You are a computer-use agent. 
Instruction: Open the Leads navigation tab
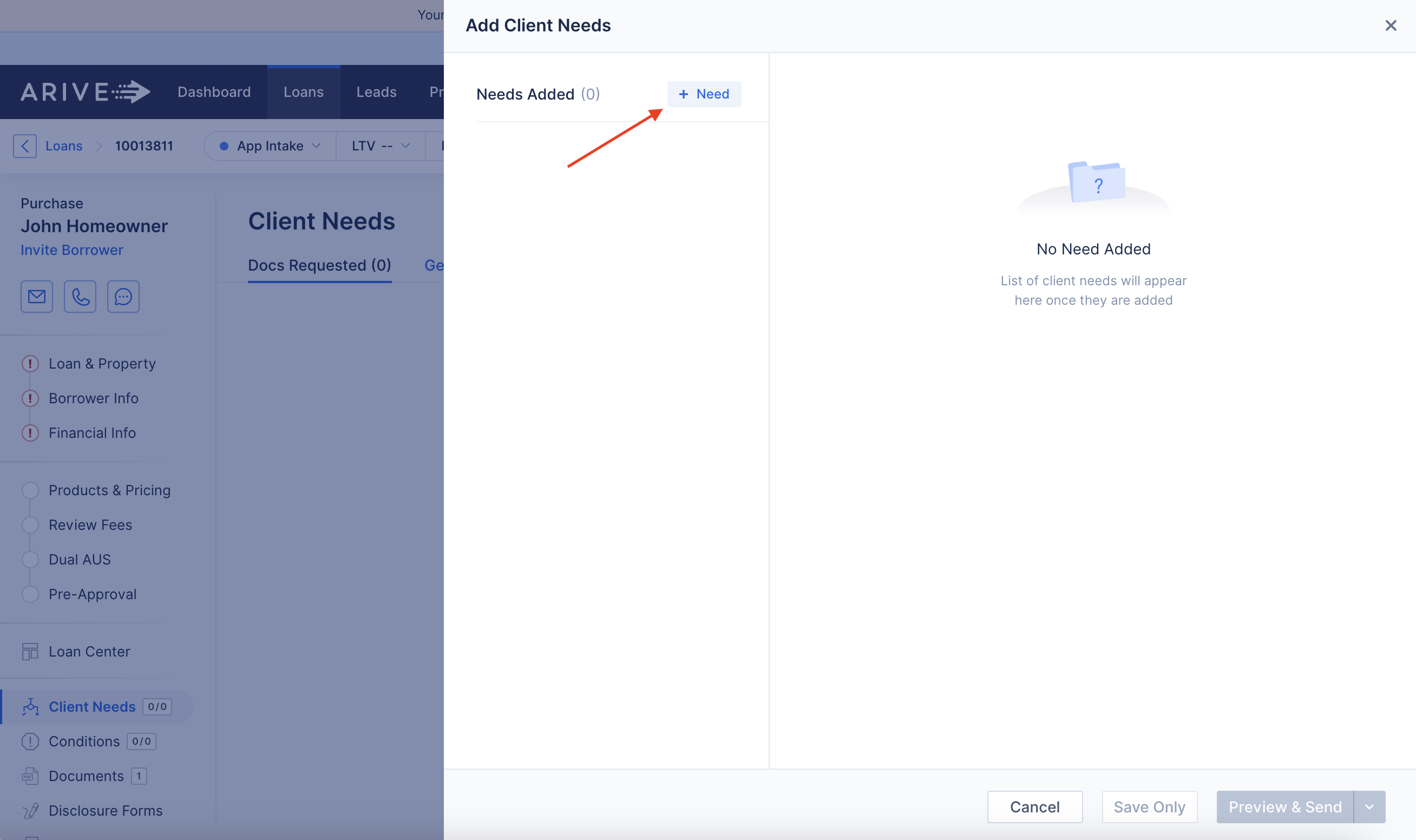pyautogui.click(x=376, y=91)
